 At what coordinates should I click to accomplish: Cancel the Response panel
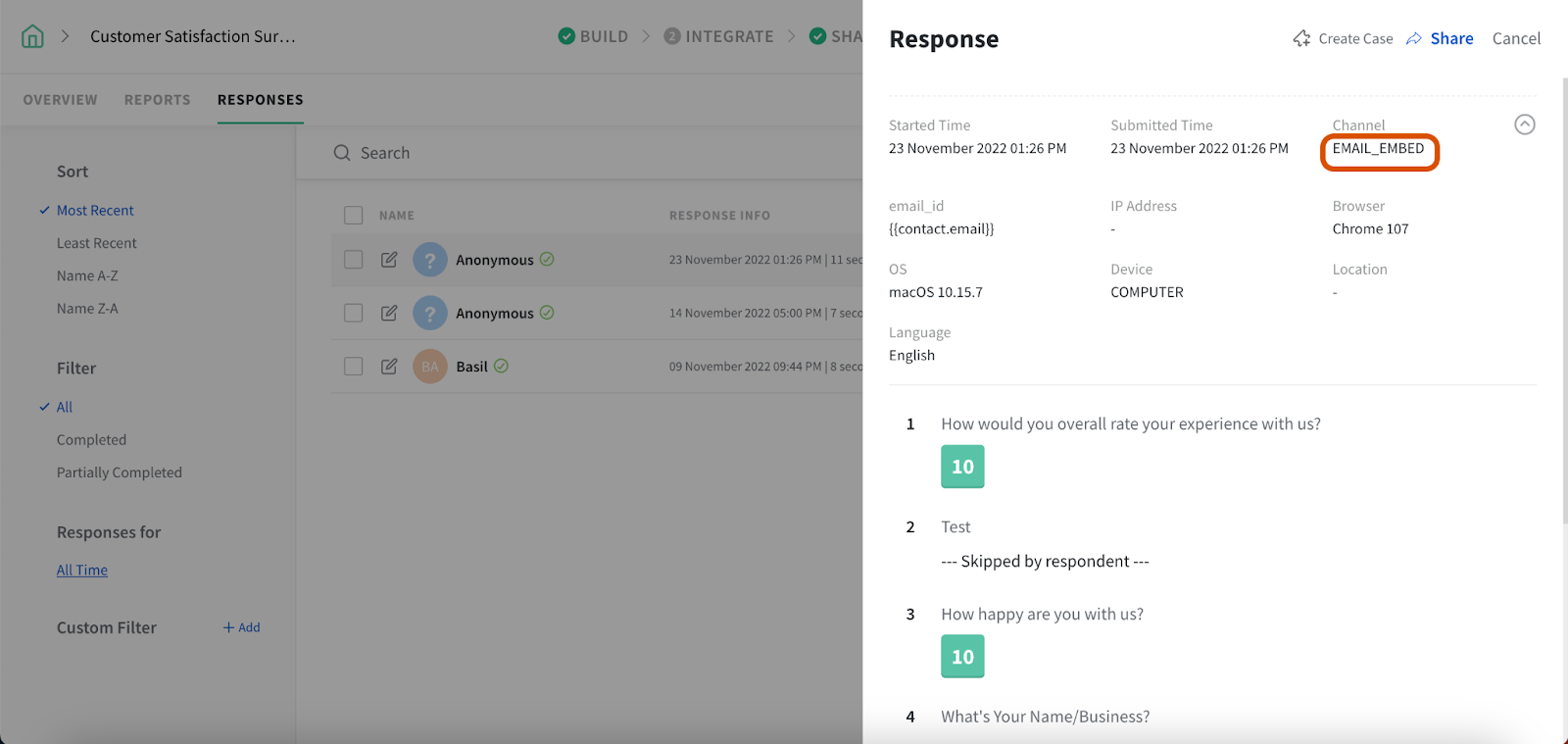tap(1516, 39)
